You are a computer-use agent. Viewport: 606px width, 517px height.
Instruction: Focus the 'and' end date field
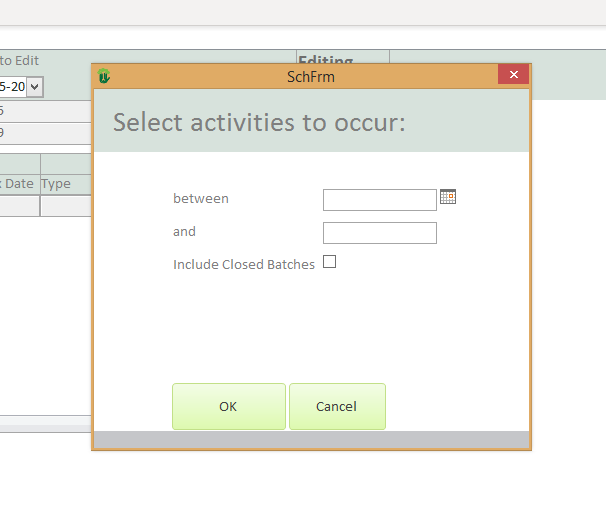coord(379,233)
